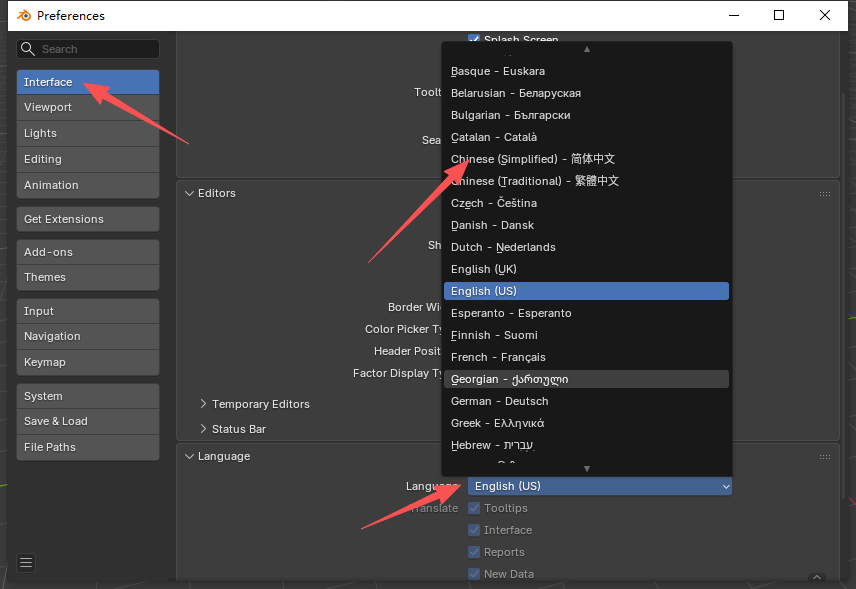Click the grip handle on the Language header
856x589 pixels.
(x=824, y=456)
